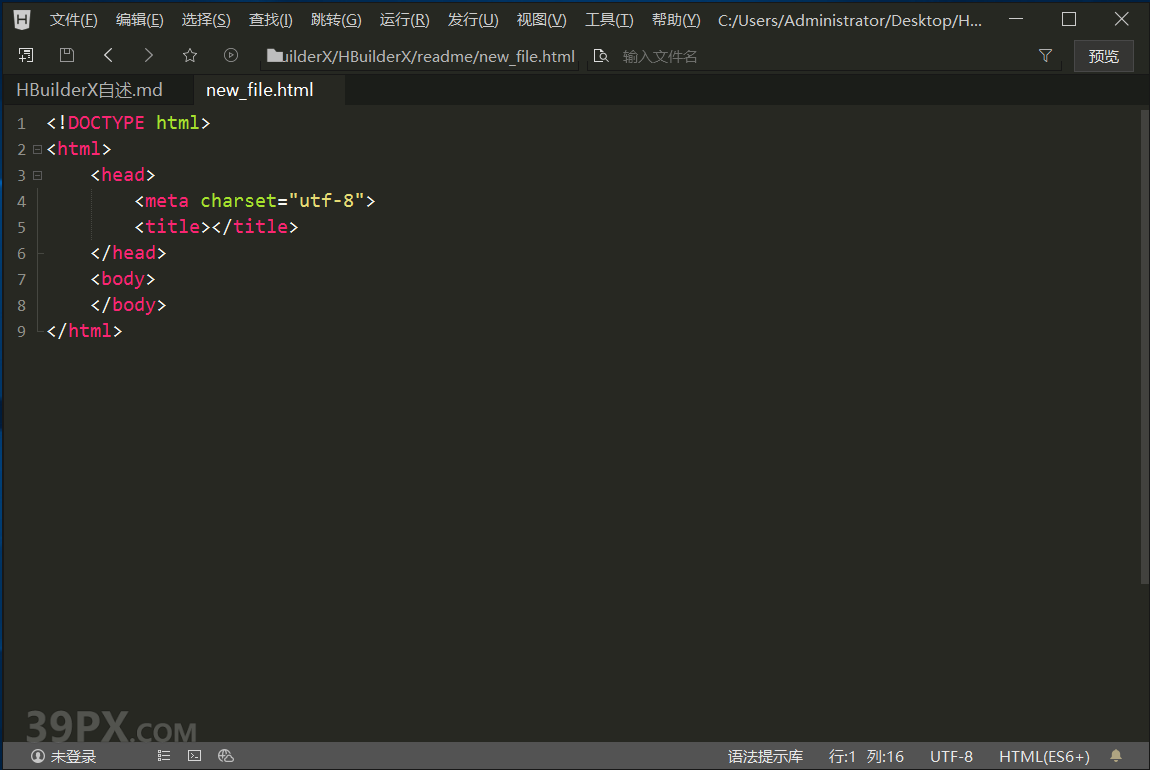Open the 文件(F) menu

coord(74,20)
